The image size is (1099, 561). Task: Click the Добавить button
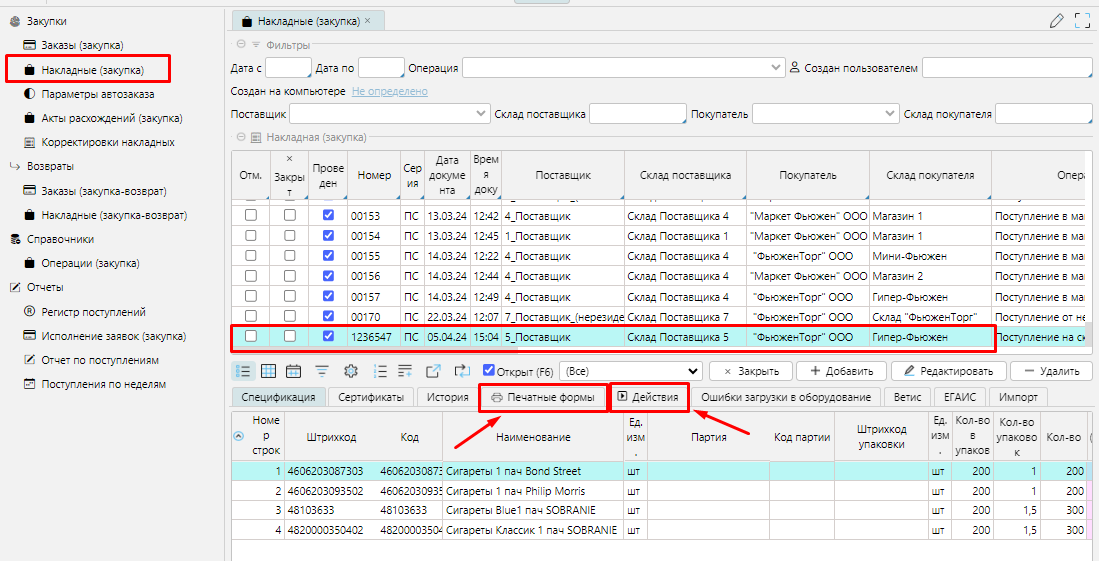pyautogui.click(x=840, y=371)
